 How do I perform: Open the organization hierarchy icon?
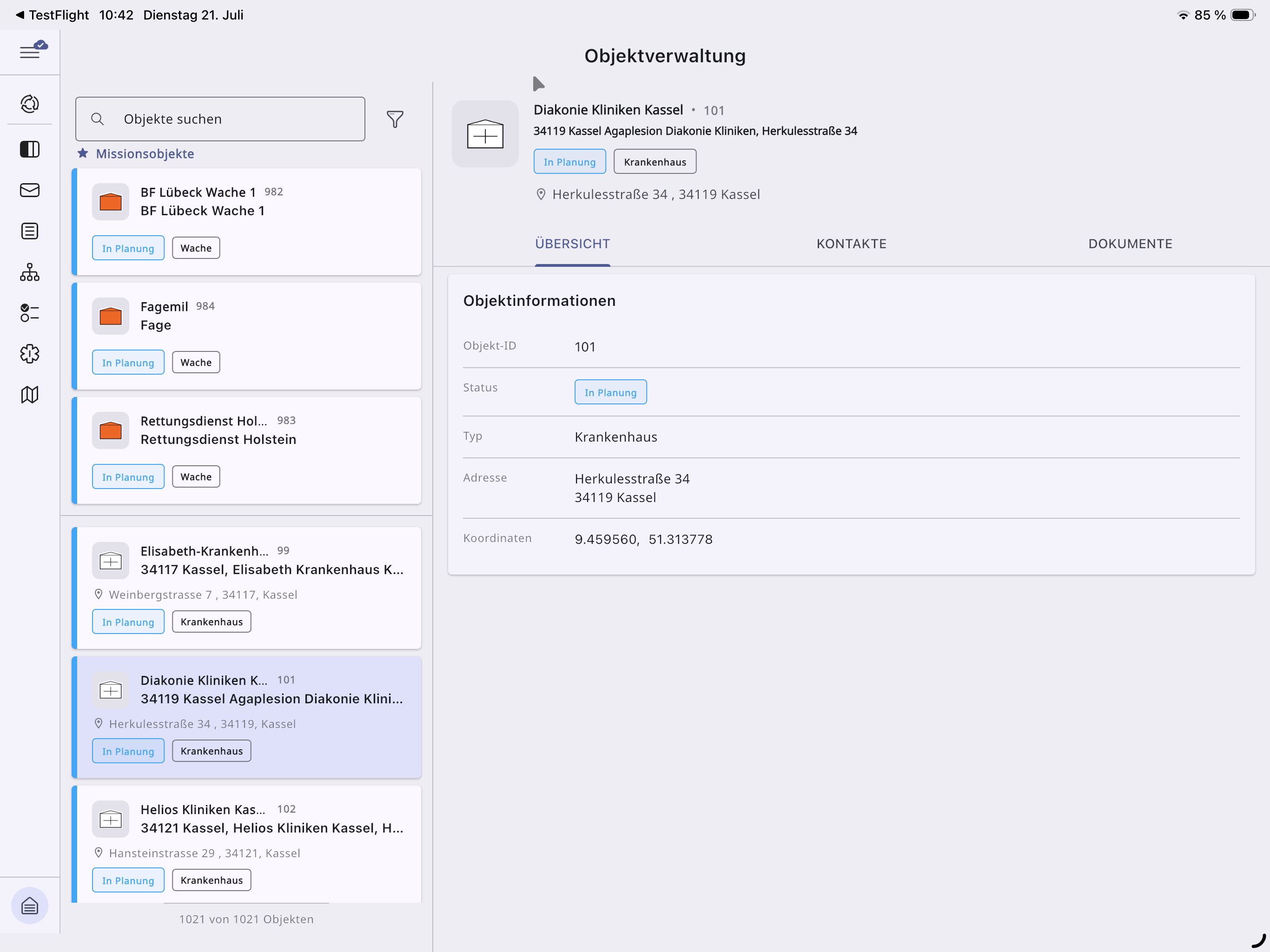point(30,272)
